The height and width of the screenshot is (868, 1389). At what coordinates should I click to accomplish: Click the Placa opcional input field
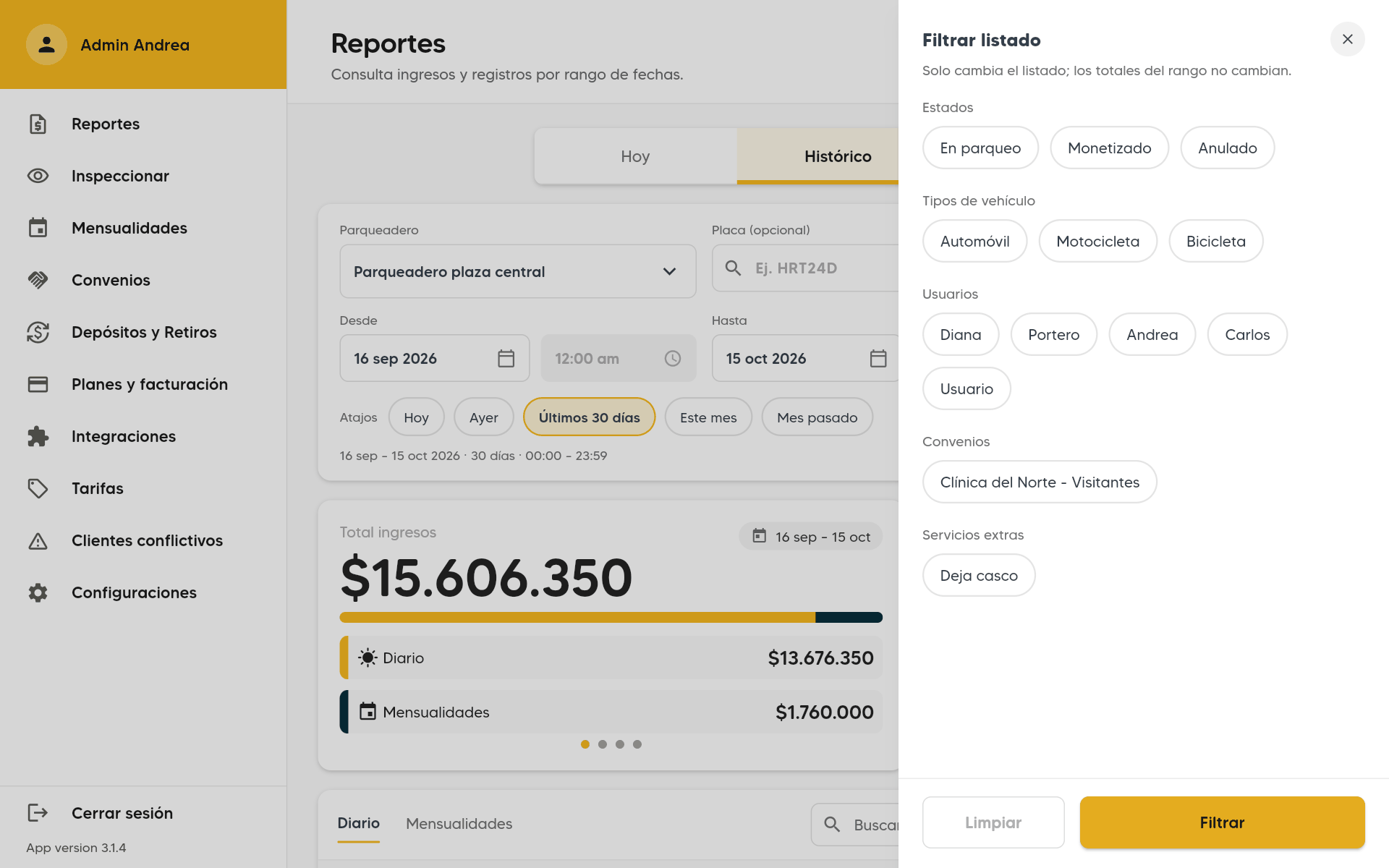(x=805, y=268)
